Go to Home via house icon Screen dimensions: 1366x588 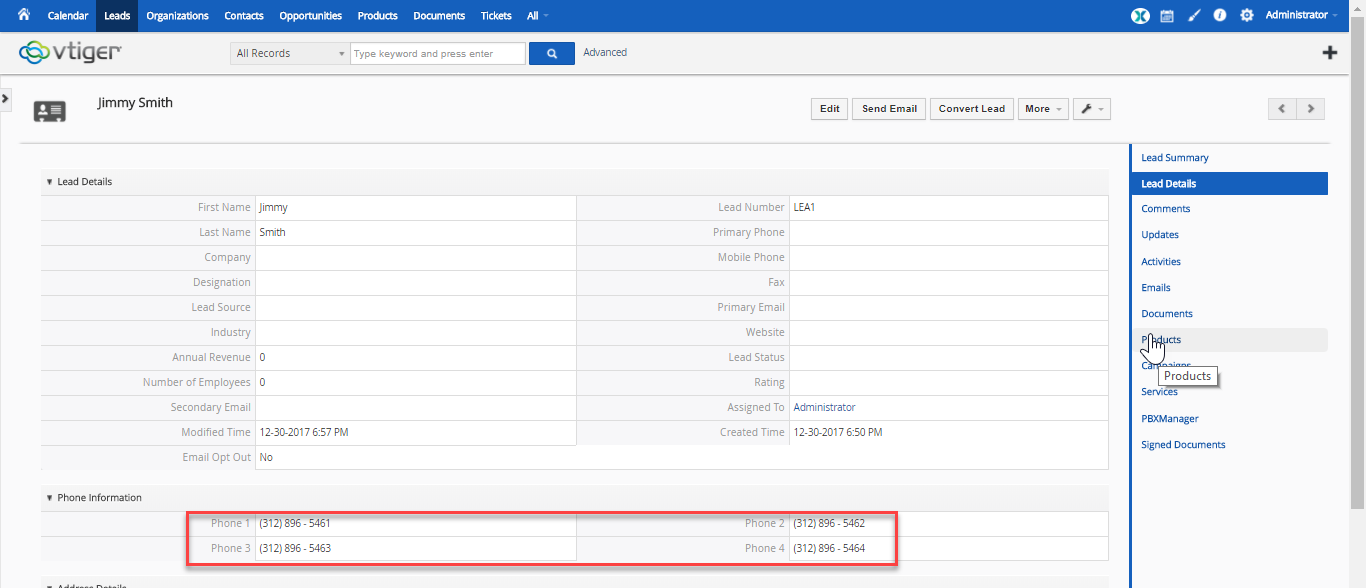24,15
